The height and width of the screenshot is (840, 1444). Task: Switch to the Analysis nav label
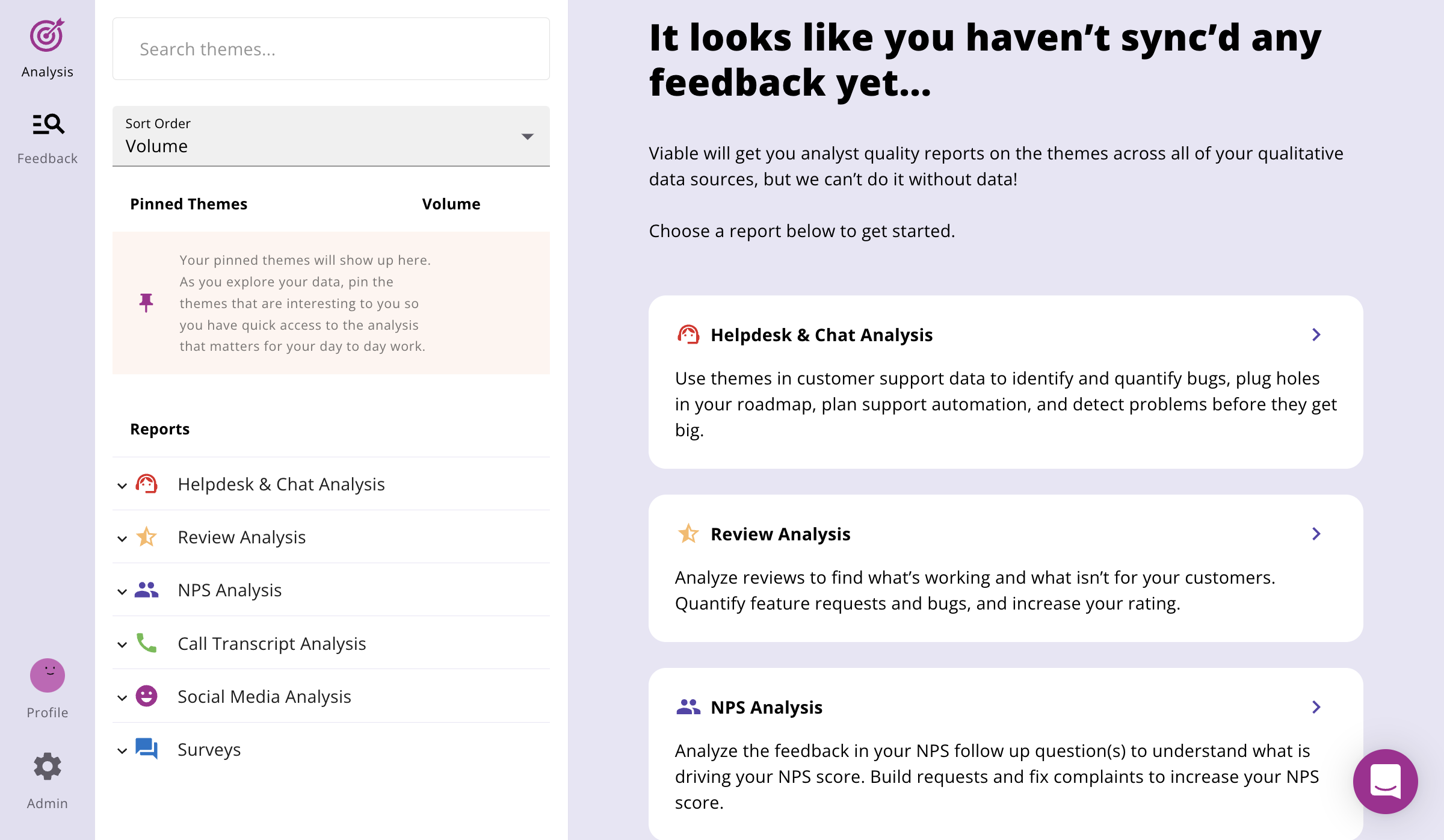(x=48, y=72)
